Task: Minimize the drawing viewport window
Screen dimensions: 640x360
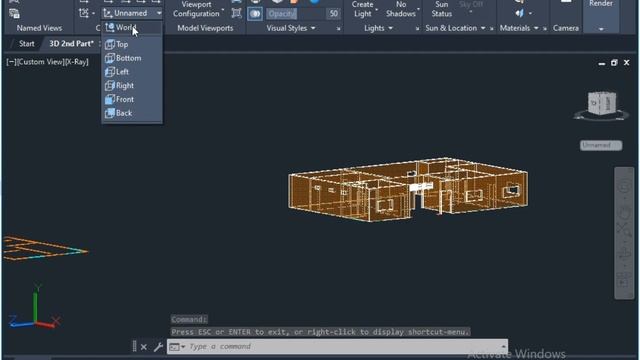Action: 602,63
